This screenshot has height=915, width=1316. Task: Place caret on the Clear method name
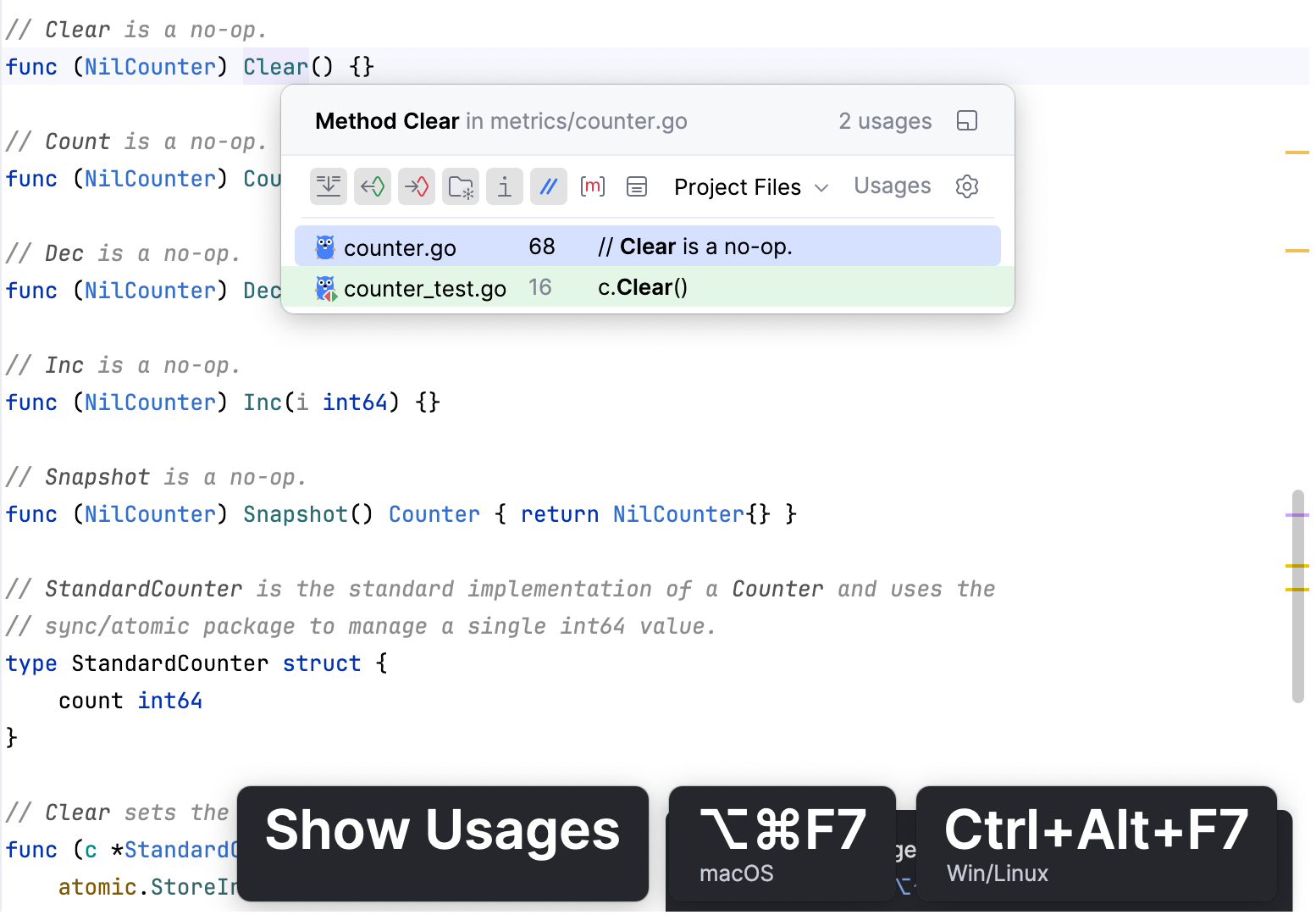[x=275, y=66]
